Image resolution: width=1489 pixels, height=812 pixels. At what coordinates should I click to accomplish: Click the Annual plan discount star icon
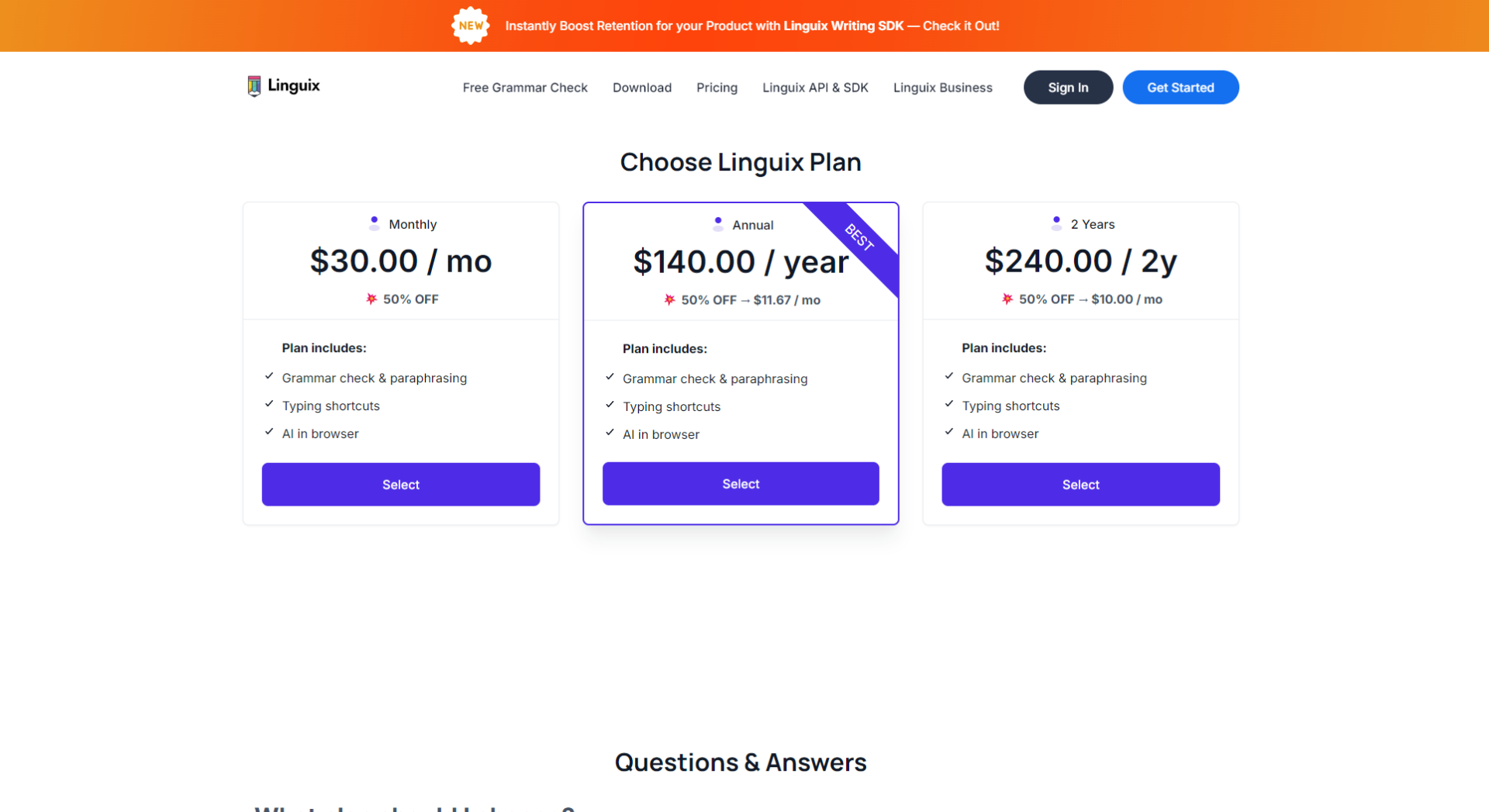(x=669, y=300)
